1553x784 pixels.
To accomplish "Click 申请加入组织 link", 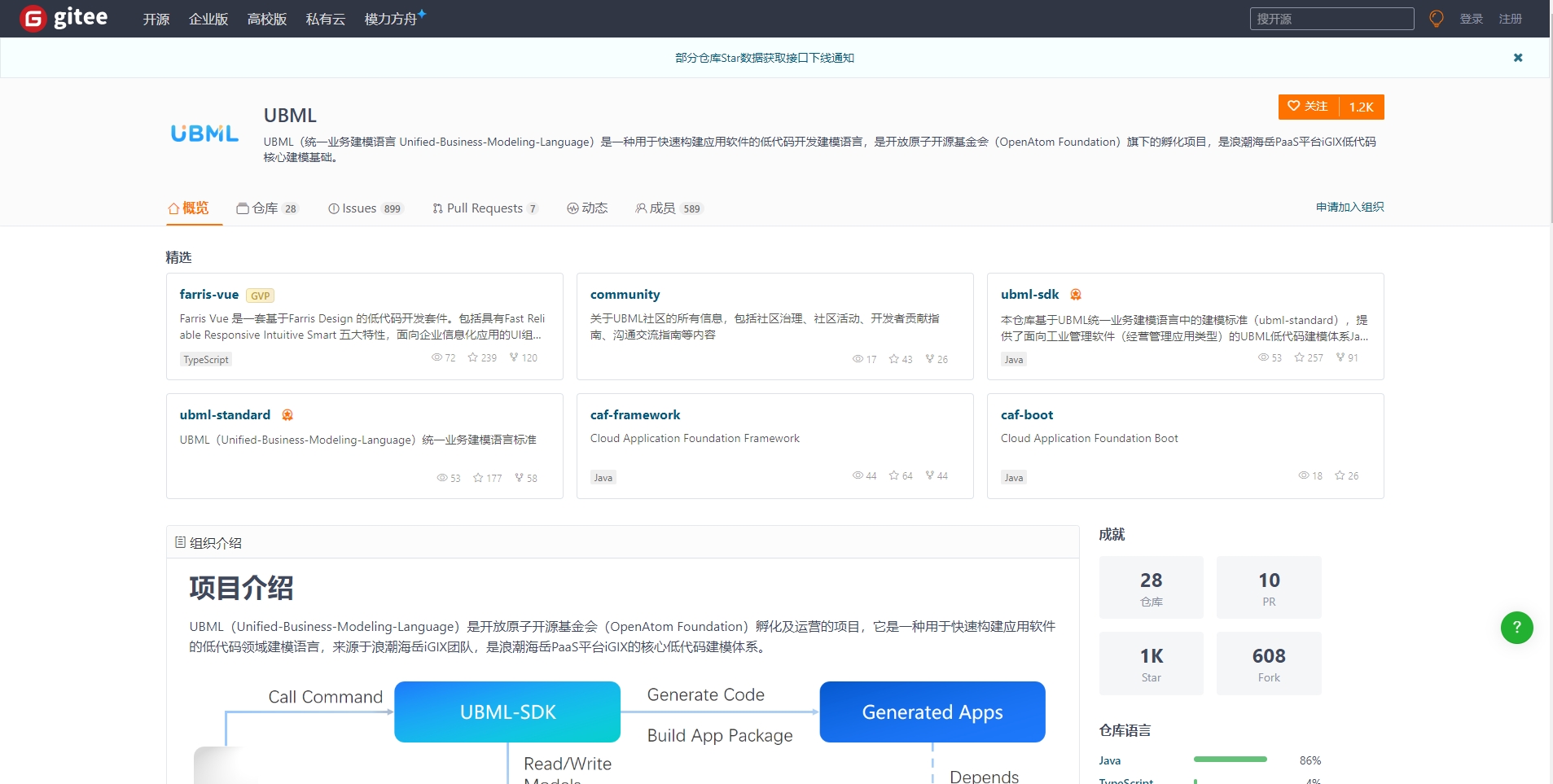I will pyautogui.click(x=1349, y=207).
